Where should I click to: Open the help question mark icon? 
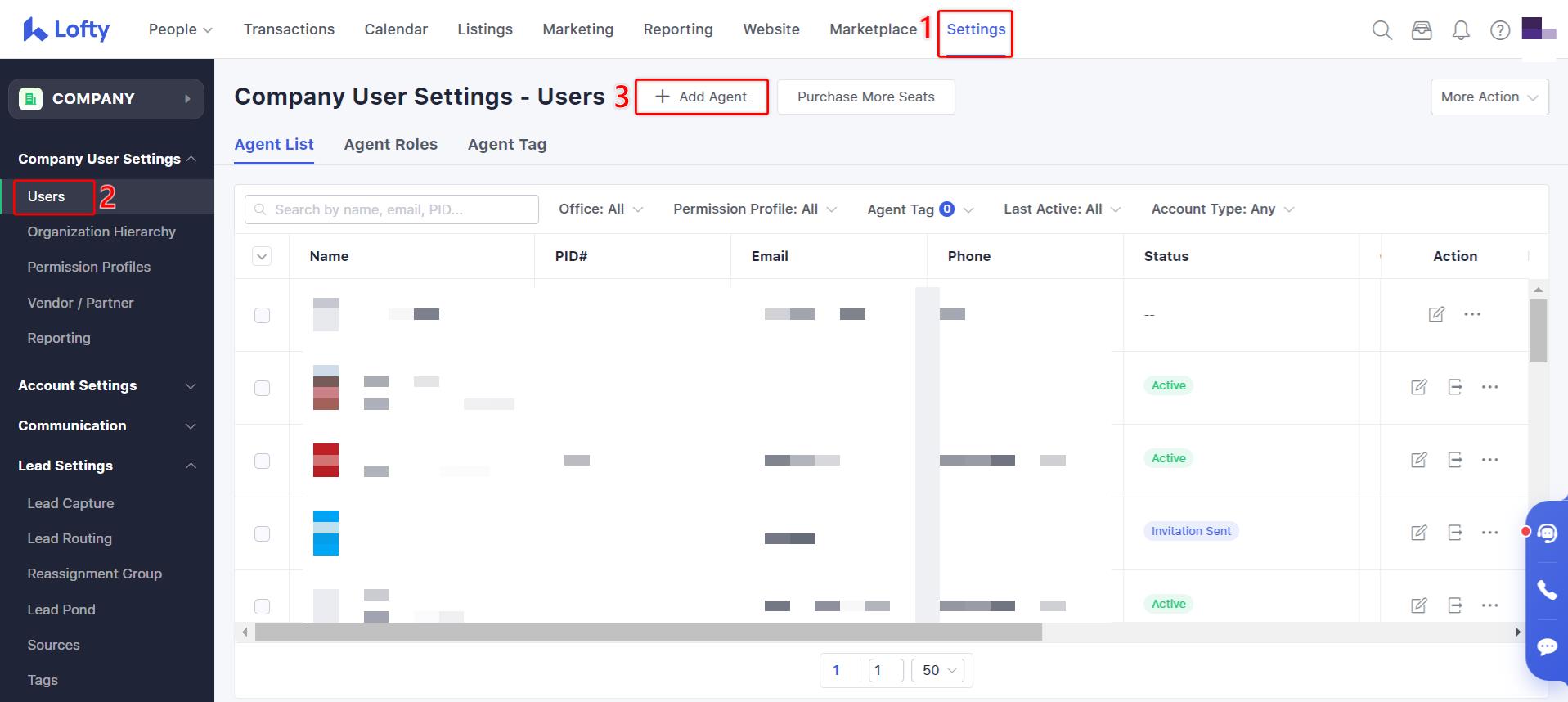tap(1500, 30)
